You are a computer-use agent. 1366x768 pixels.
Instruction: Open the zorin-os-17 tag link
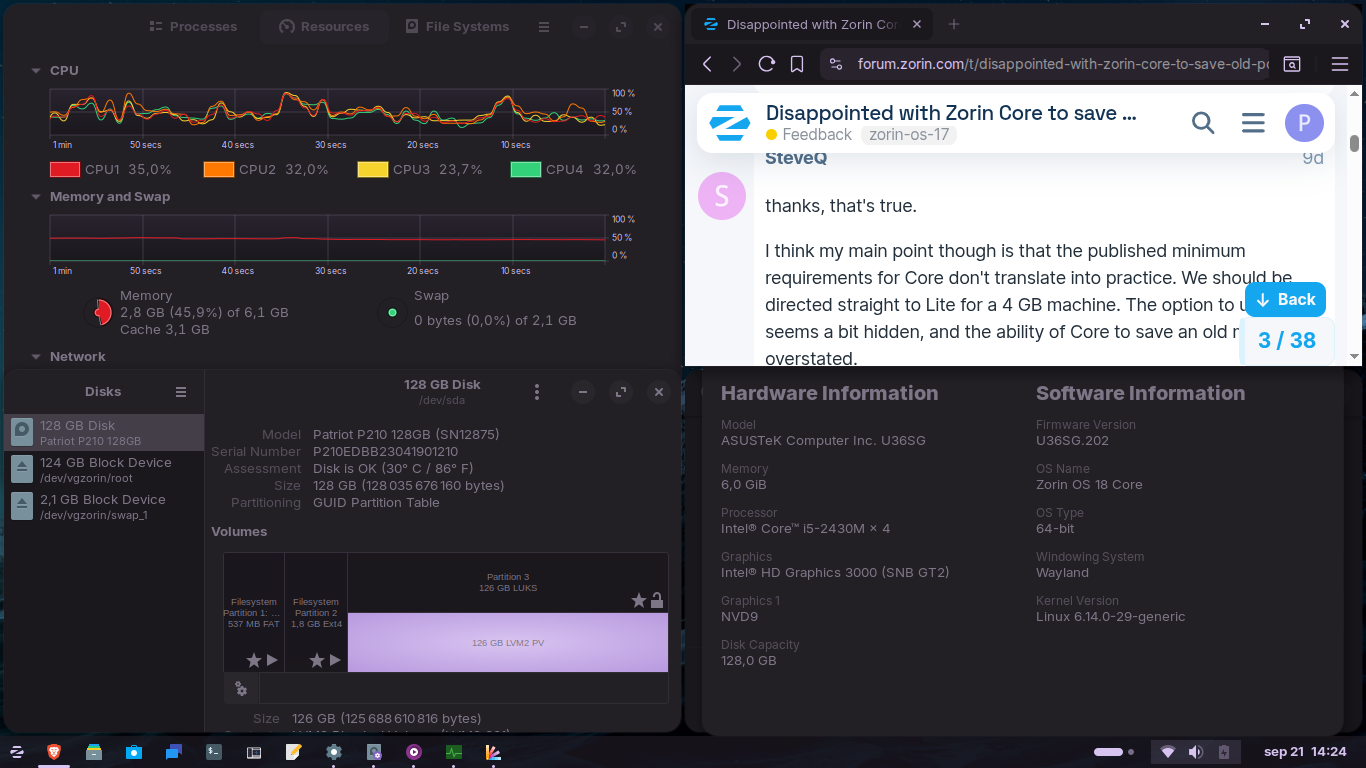[x=909, y=135]
